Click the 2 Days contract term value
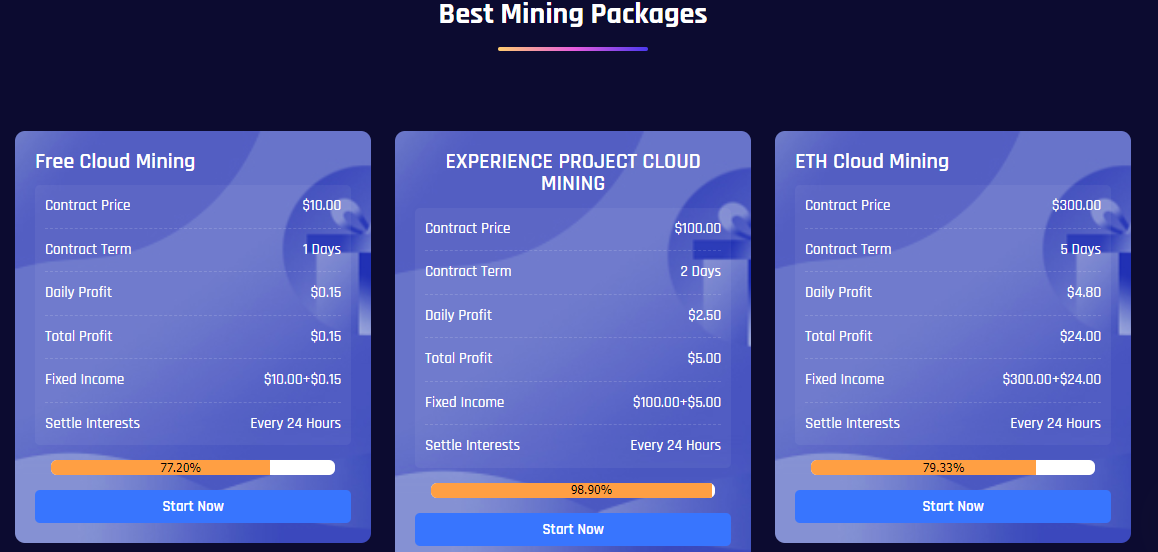Viewport: 1158px width, 552px height. click(700, 271)
